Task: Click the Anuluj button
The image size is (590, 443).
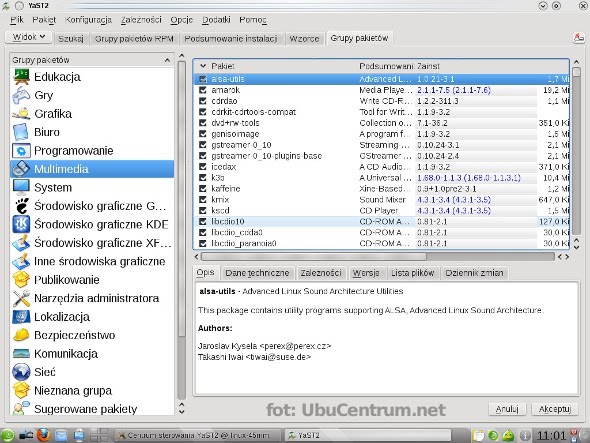Action: coord(507,409)
